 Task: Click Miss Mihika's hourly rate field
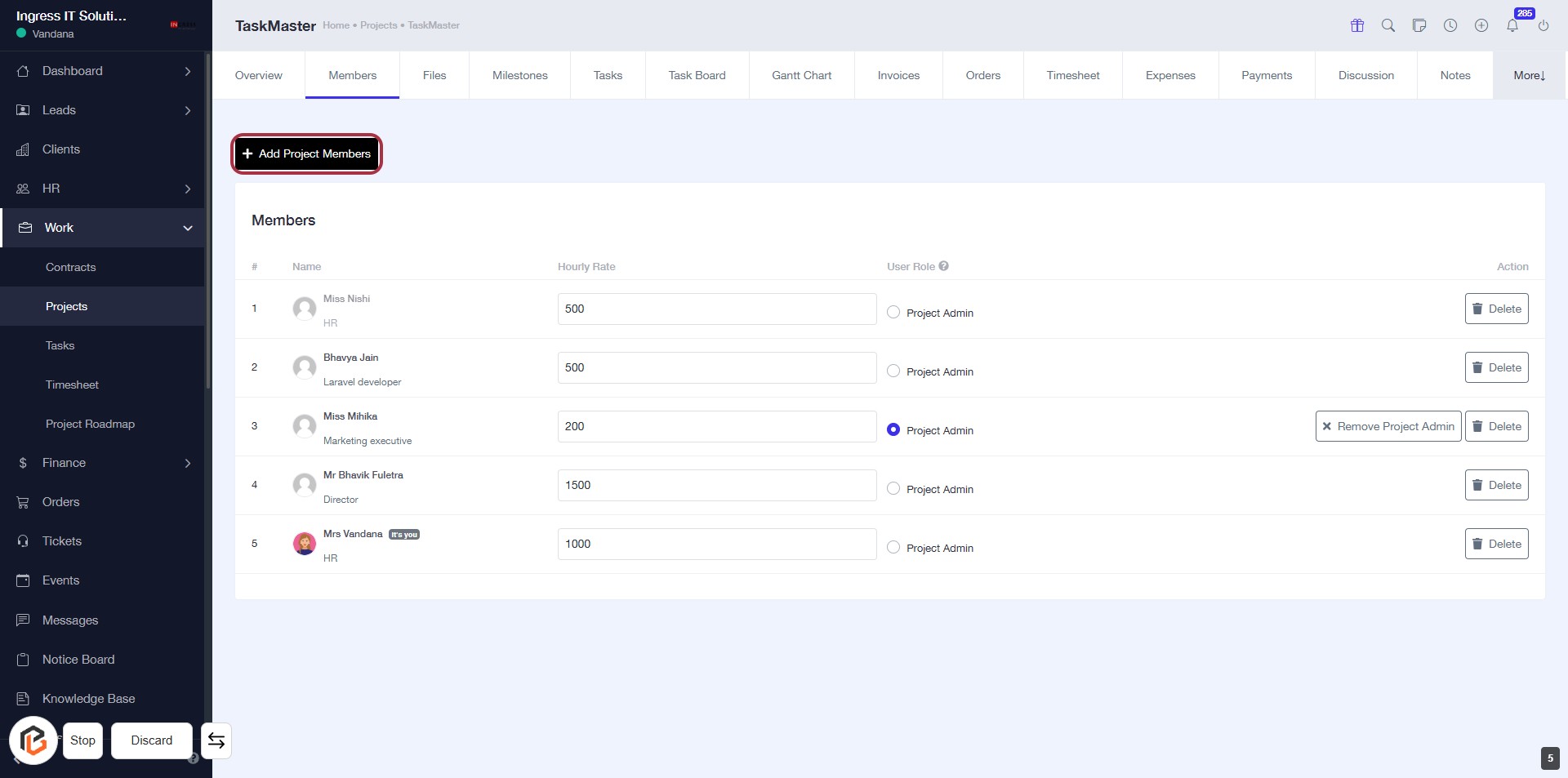716,426
